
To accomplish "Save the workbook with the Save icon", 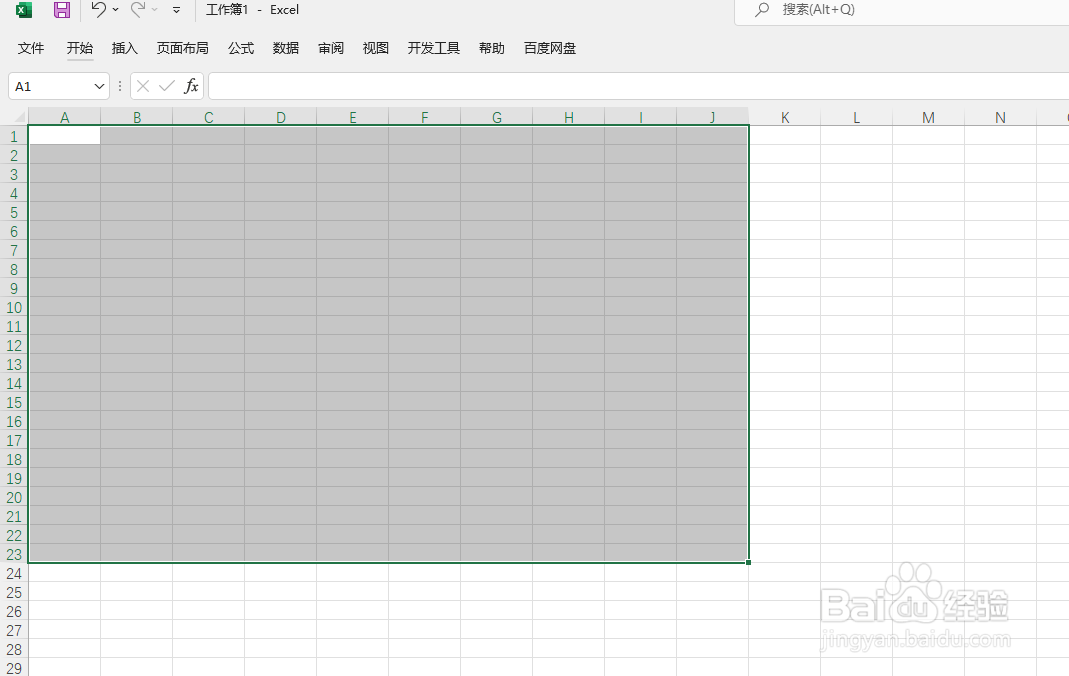I will 61,10.
